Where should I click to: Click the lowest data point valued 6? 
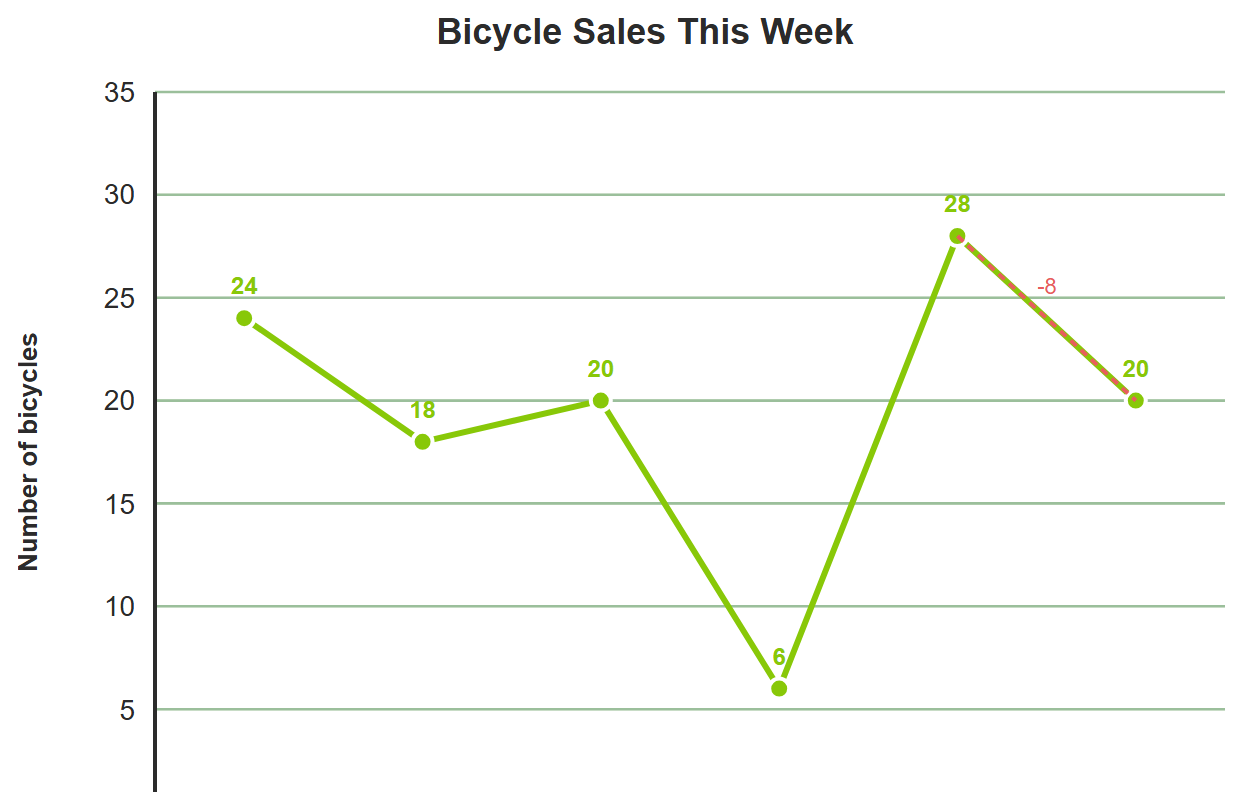click(779, 688)
